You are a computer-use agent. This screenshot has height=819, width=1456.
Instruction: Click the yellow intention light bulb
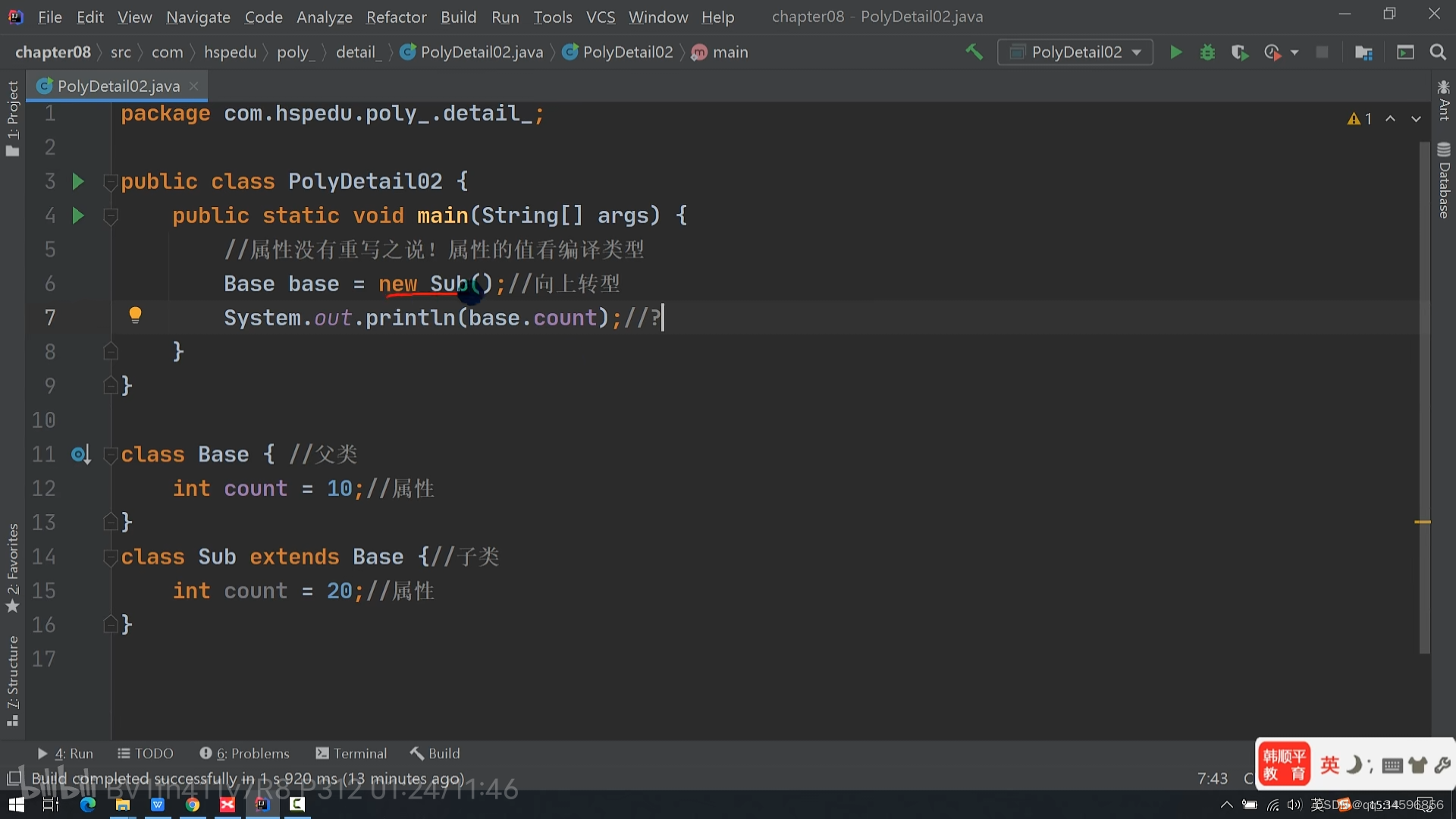[x=135, y=315]
